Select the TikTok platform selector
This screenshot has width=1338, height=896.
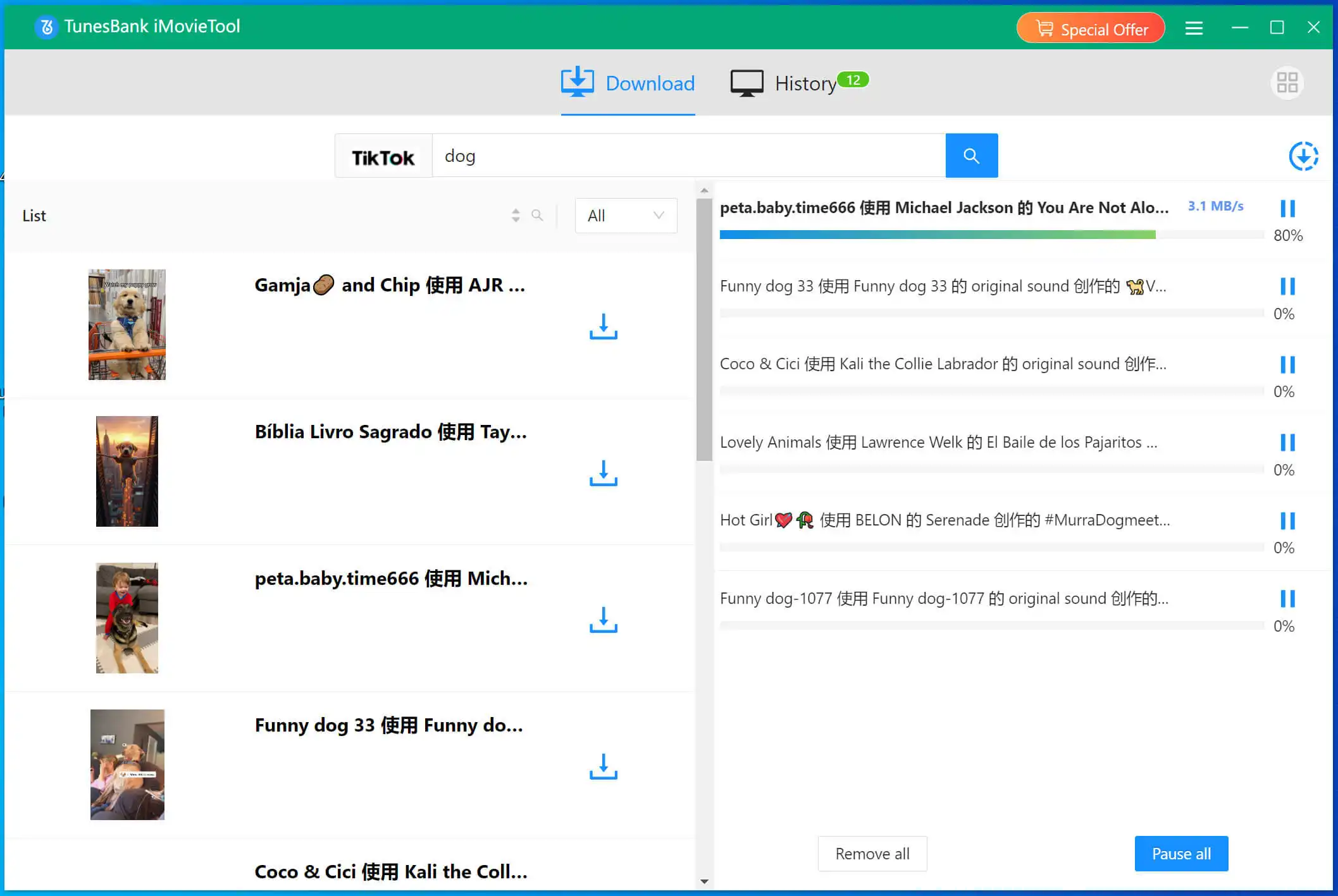383,156
